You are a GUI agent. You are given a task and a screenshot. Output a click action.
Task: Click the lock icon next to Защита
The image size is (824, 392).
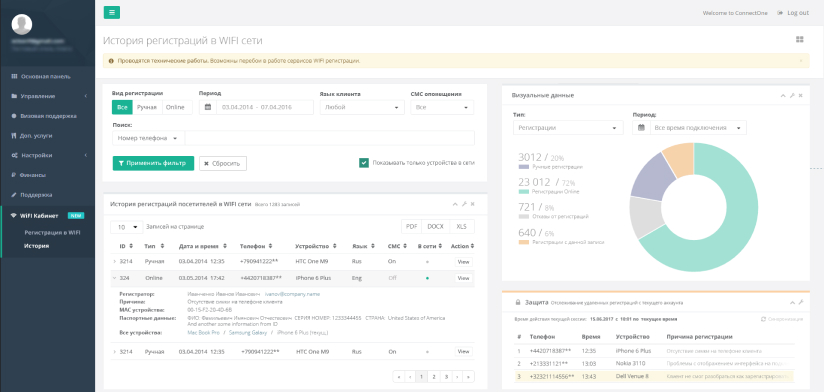coord(518,303)
